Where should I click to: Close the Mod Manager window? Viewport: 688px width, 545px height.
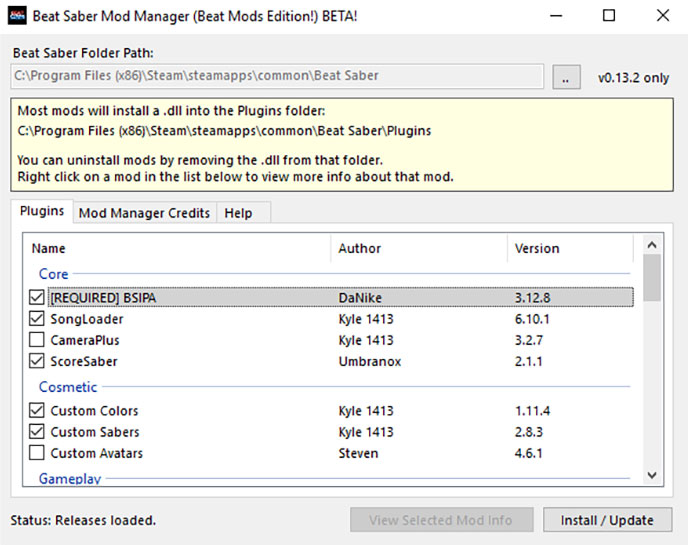pyautogui.click(x=663, y=16)
